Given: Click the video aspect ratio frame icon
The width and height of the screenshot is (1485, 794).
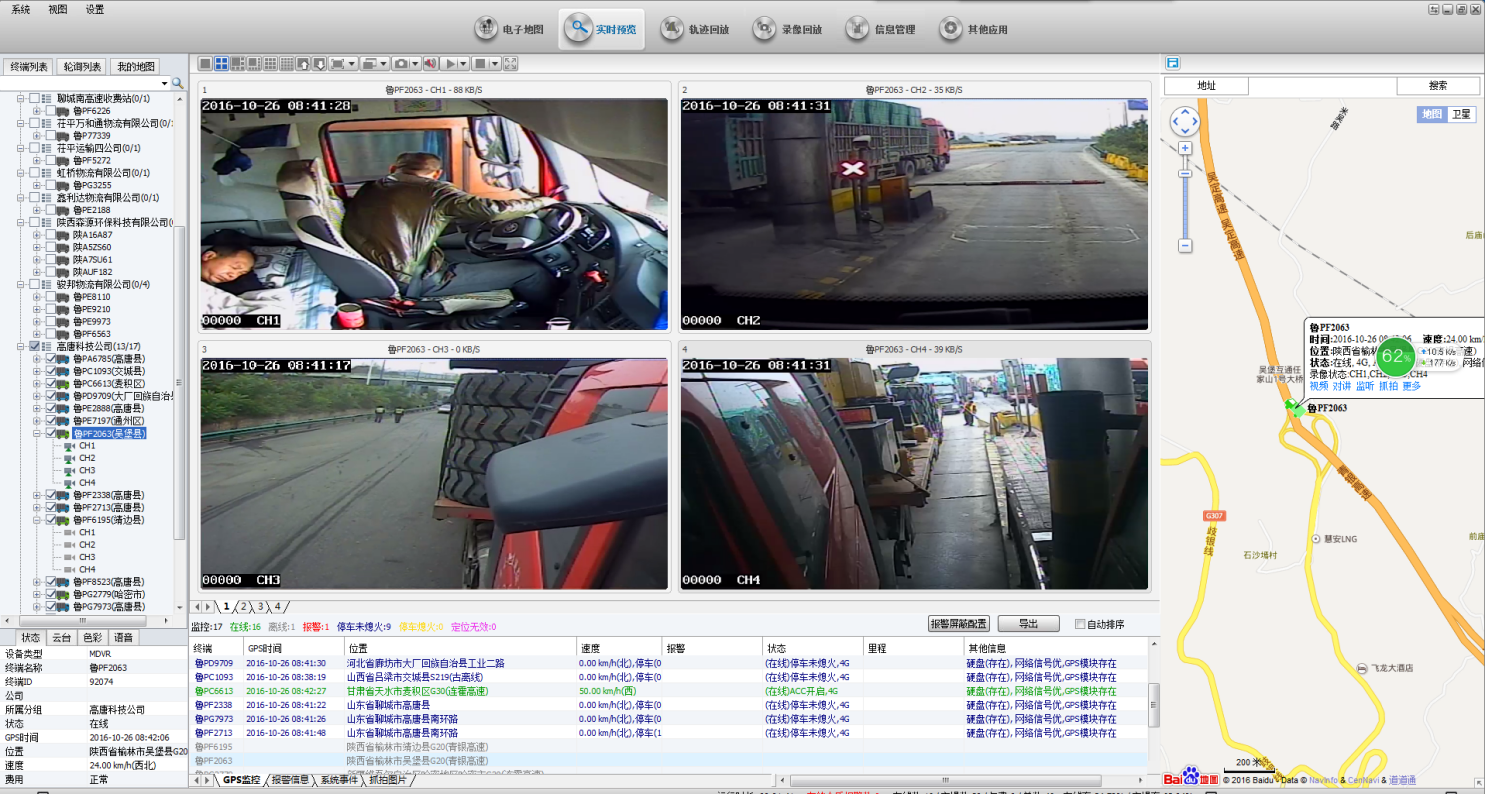Looking at the screenshot, I should pos(337,63).
